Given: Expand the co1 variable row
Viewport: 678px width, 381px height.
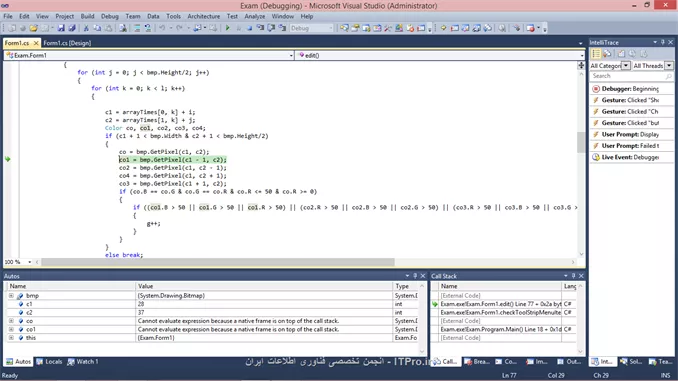Looking at the screenshot, I should pyautogui.click(x=11, y=330).
